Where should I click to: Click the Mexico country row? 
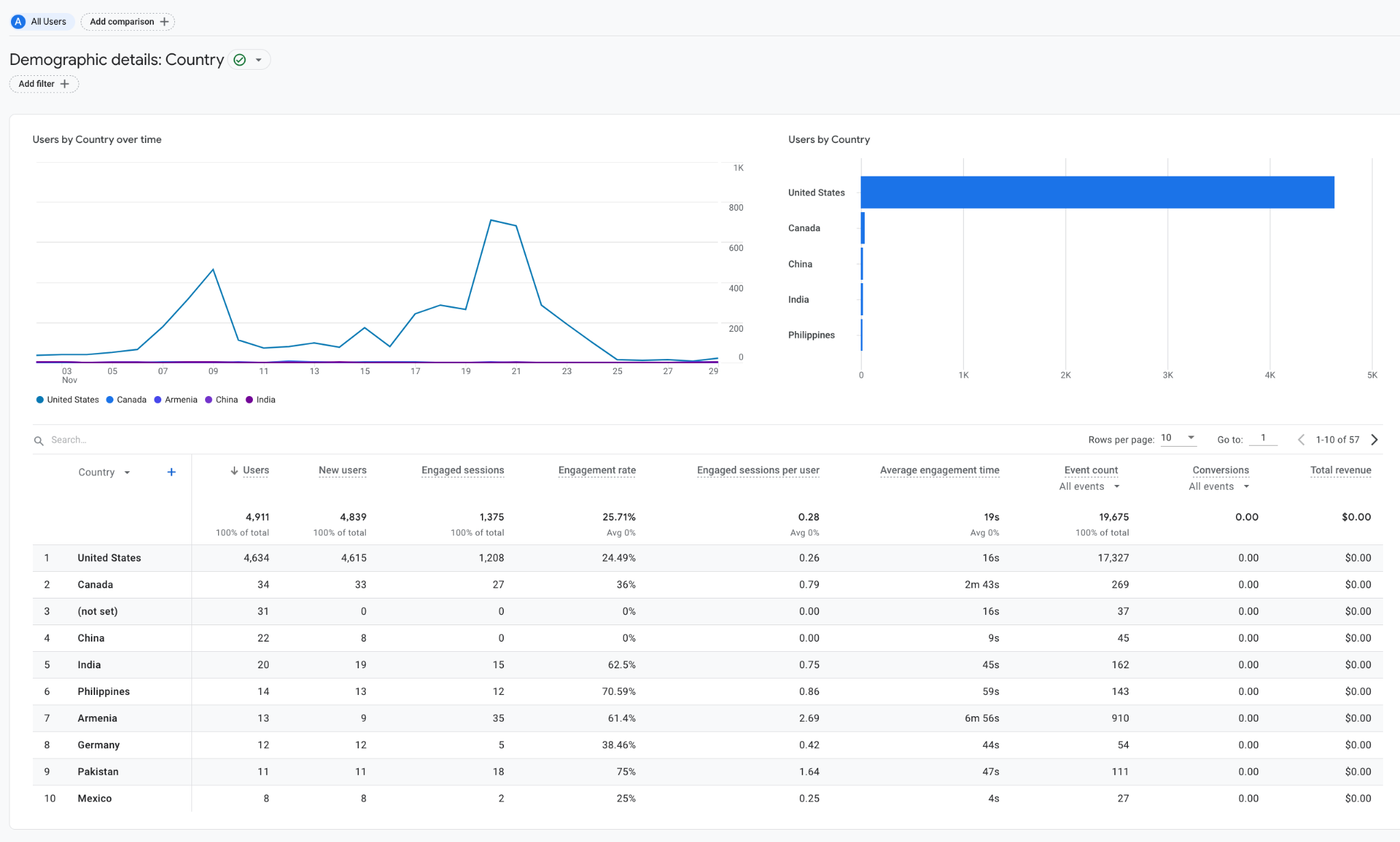[x=708, y=798]
